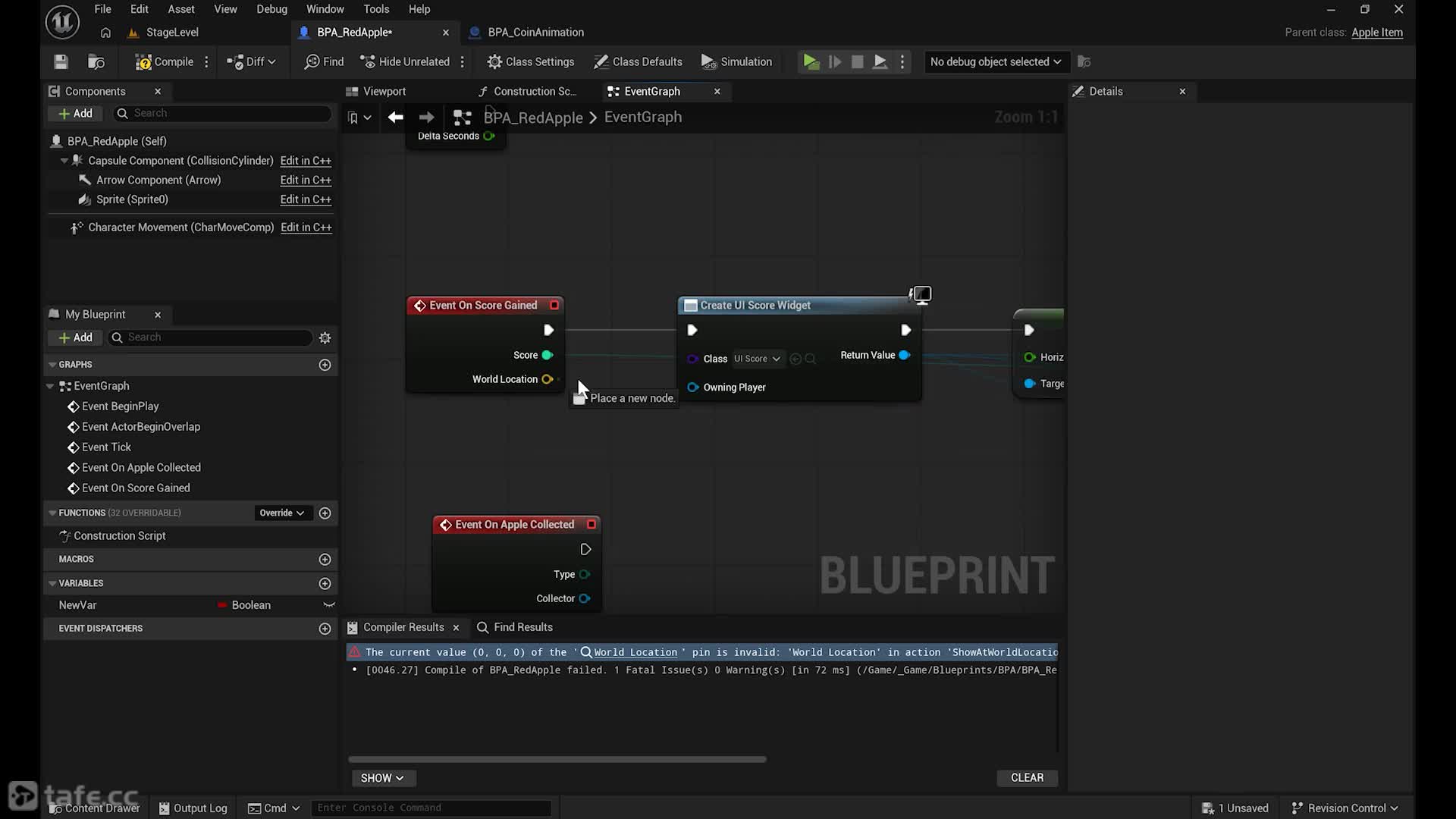Open the Debug menu
This screenshot has height=819, width=1456.
(x=271, y=9)
